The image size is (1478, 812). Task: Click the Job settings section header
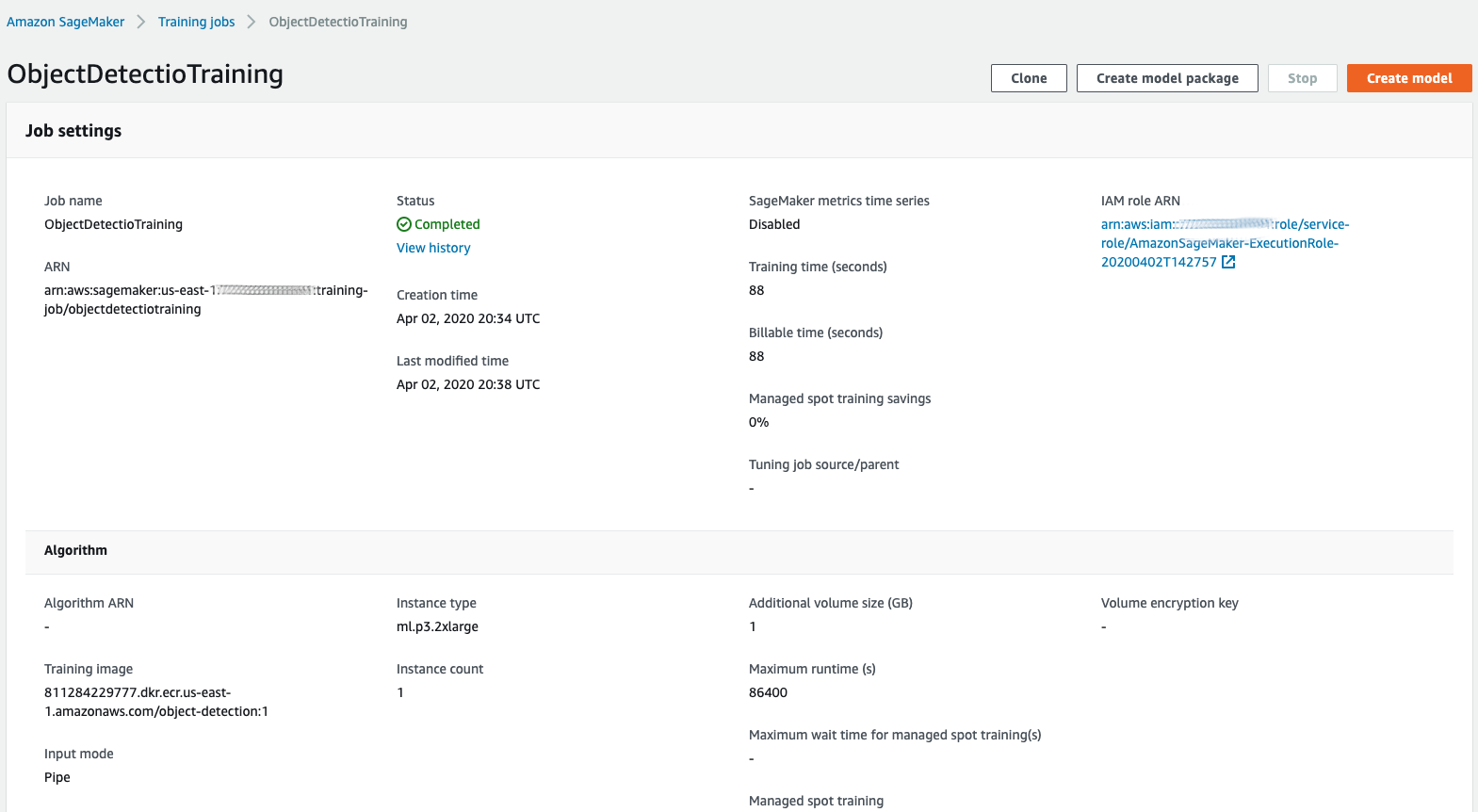pos(73,131)
